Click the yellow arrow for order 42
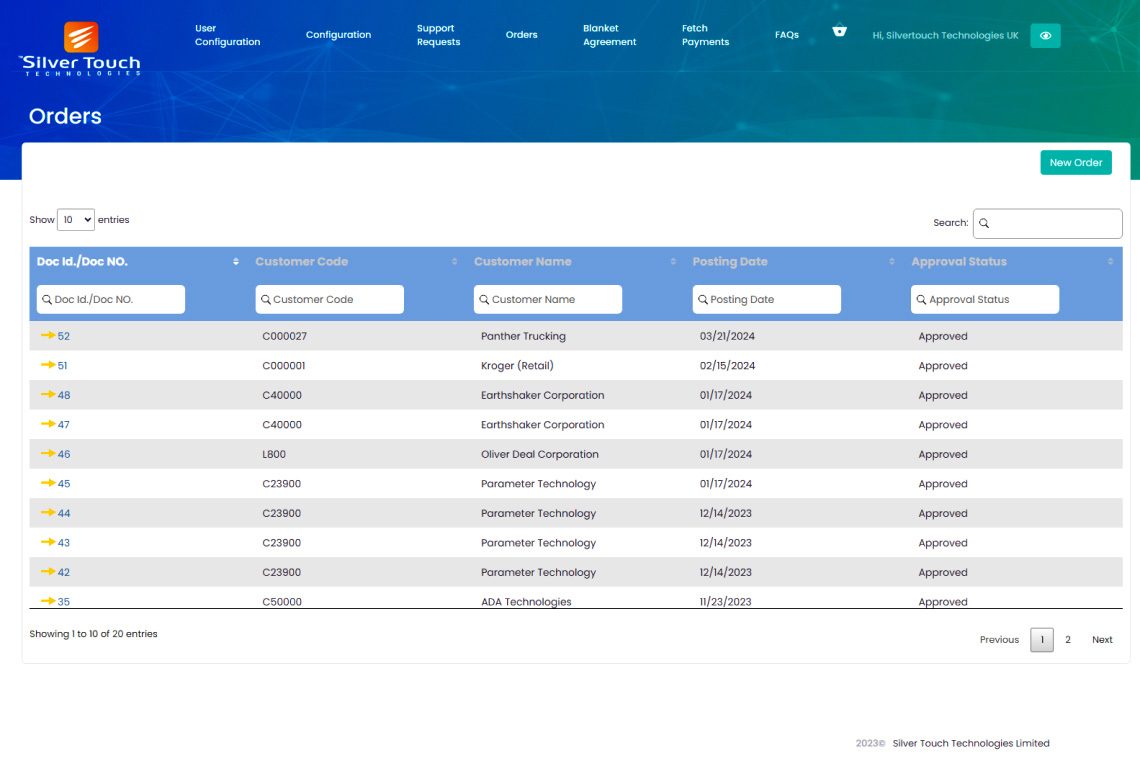Screen dimensions: 1140x760 (48, 572)
